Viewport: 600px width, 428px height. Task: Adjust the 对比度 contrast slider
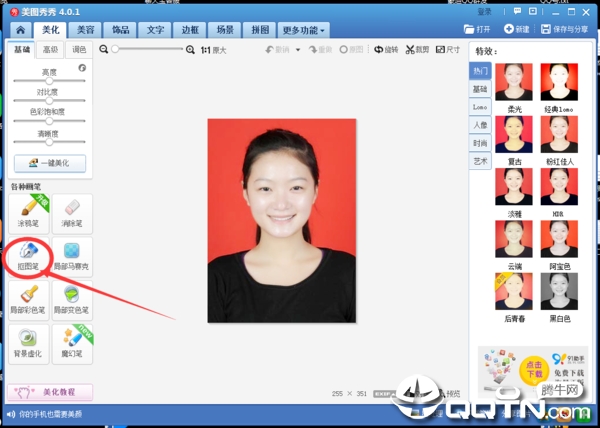click(49, 101)
